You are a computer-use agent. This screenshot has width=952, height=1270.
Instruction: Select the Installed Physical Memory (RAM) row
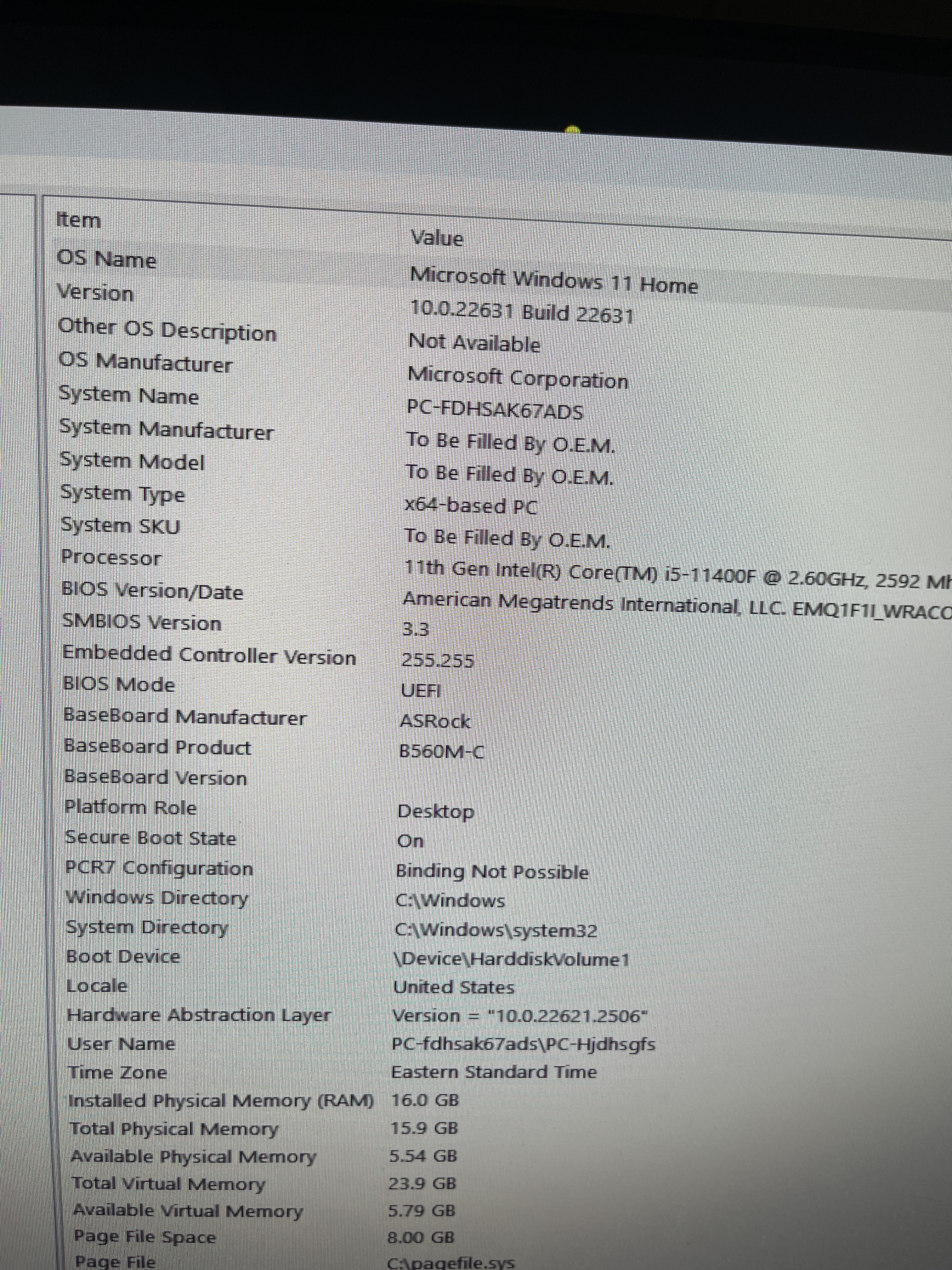(221, 1101)
